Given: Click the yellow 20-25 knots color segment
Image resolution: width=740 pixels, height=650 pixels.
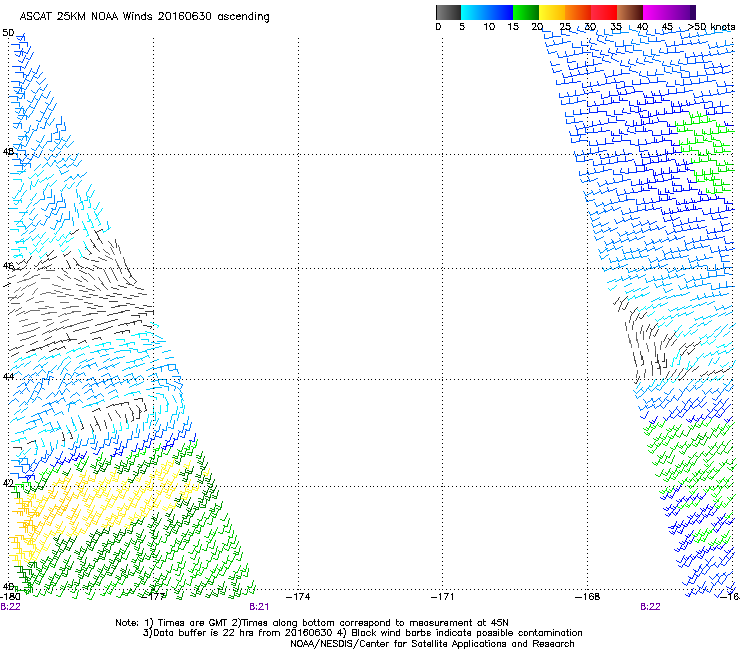Looking at the screenshot, I should pos(552,12).
